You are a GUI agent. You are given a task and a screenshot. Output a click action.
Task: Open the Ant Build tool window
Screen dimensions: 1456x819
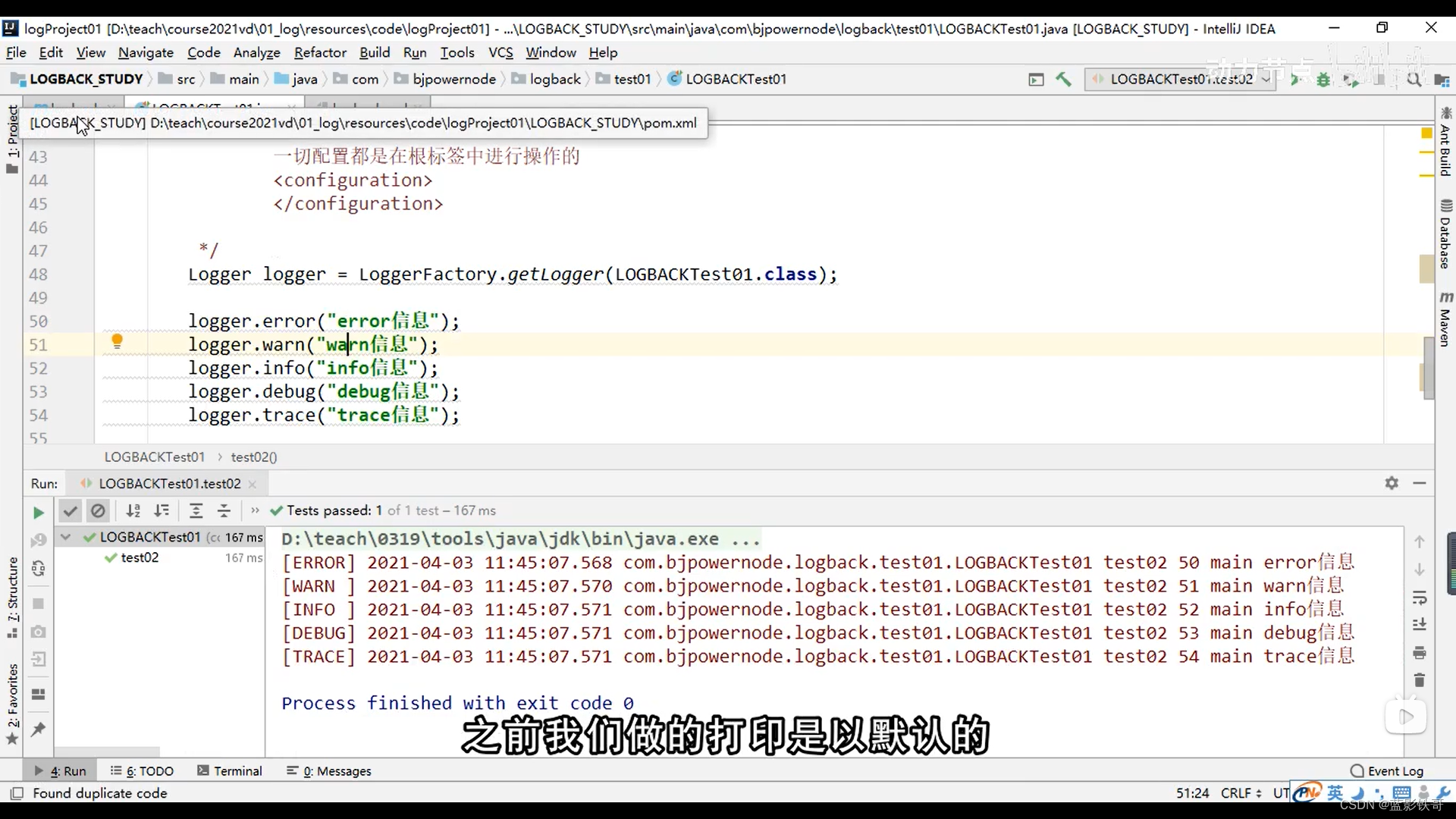coord(1445,142)
